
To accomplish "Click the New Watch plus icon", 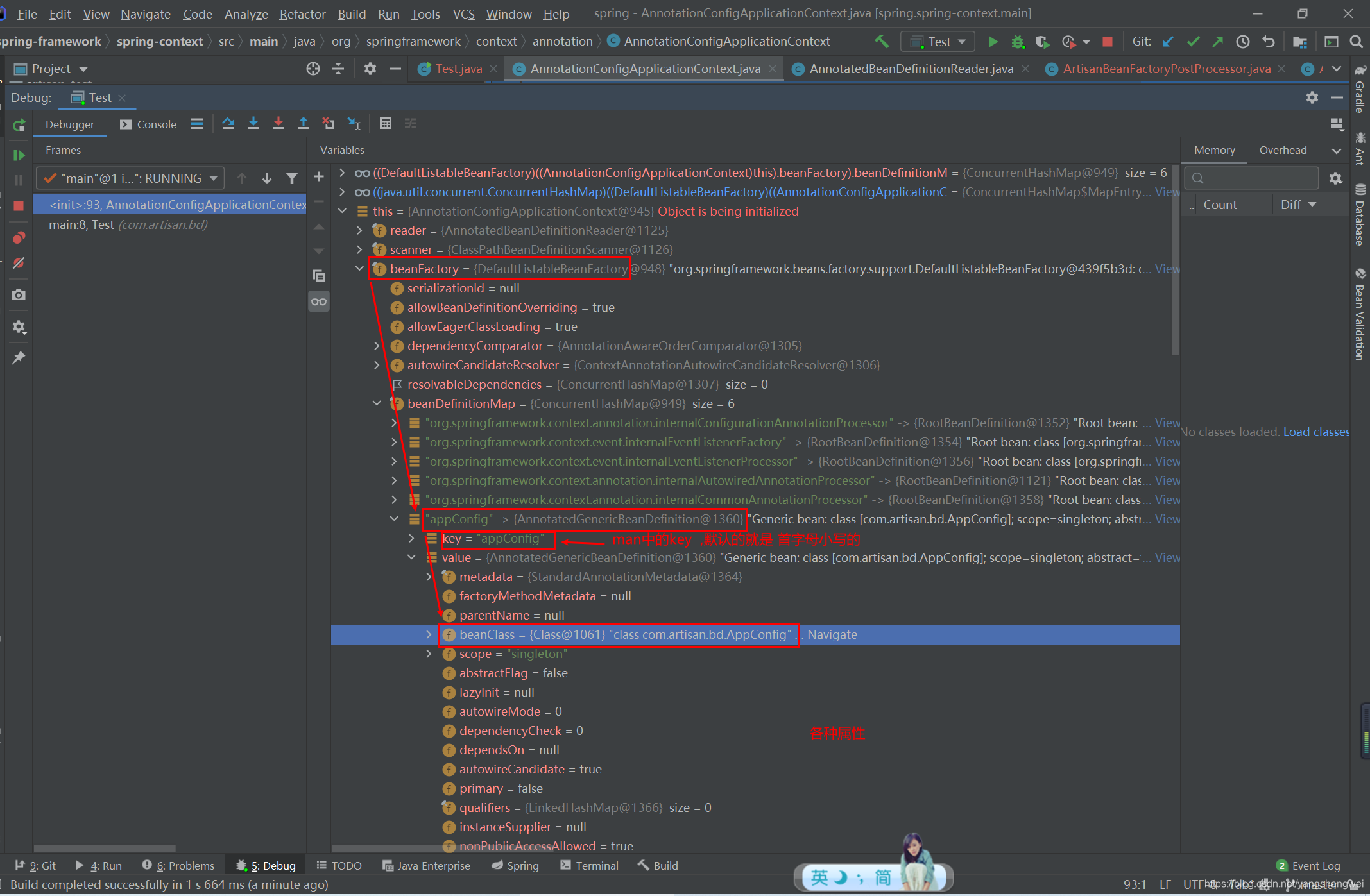I will (x=319, y=176).
